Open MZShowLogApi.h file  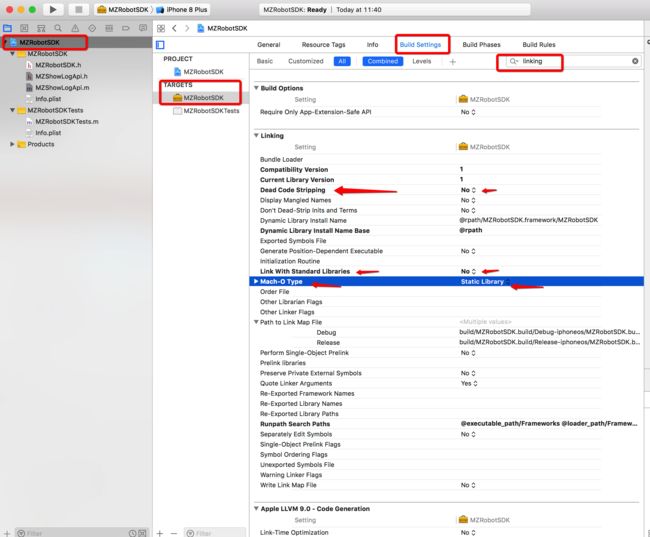pyautogui.click(x=61, y=76)
